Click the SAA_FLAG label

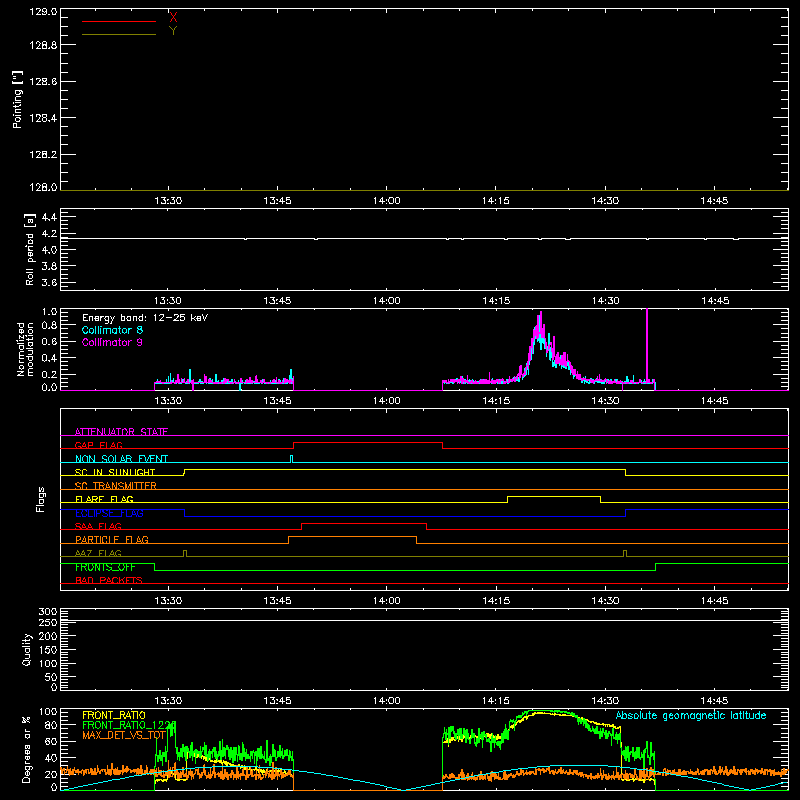point(98,527)
